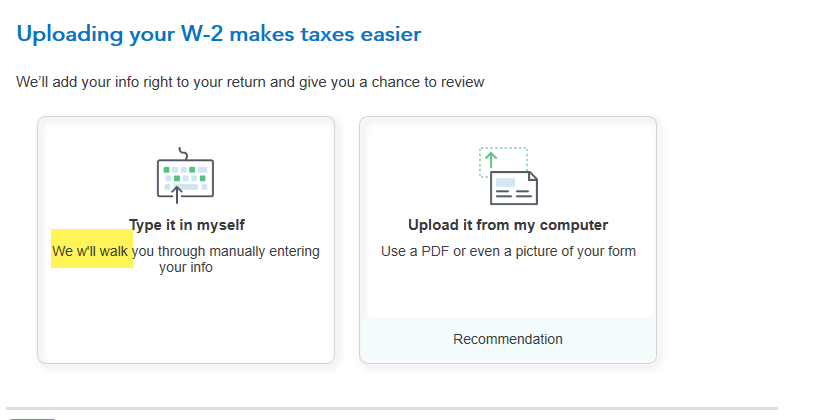815x420 pixels.
Task: Click the green upward arrow in the dotted box
Action: coord(490,160)
